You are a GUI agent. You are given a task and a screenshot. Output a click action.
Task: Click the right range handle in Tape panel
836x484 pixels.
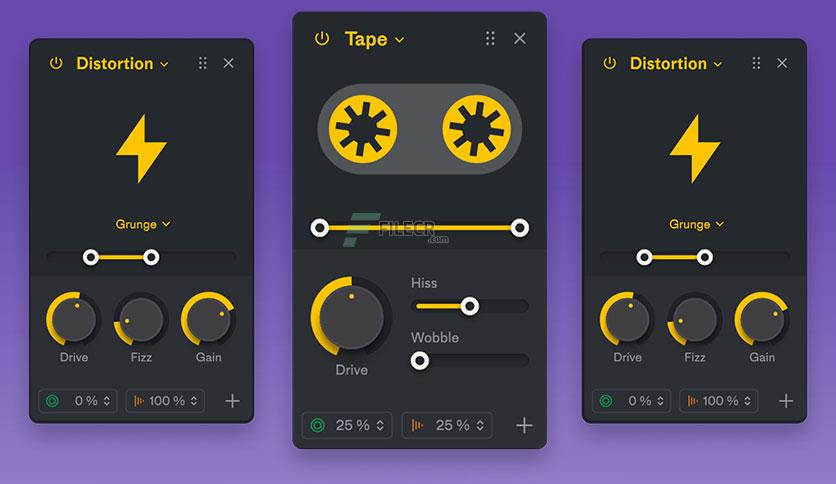(x=520, y=228)
